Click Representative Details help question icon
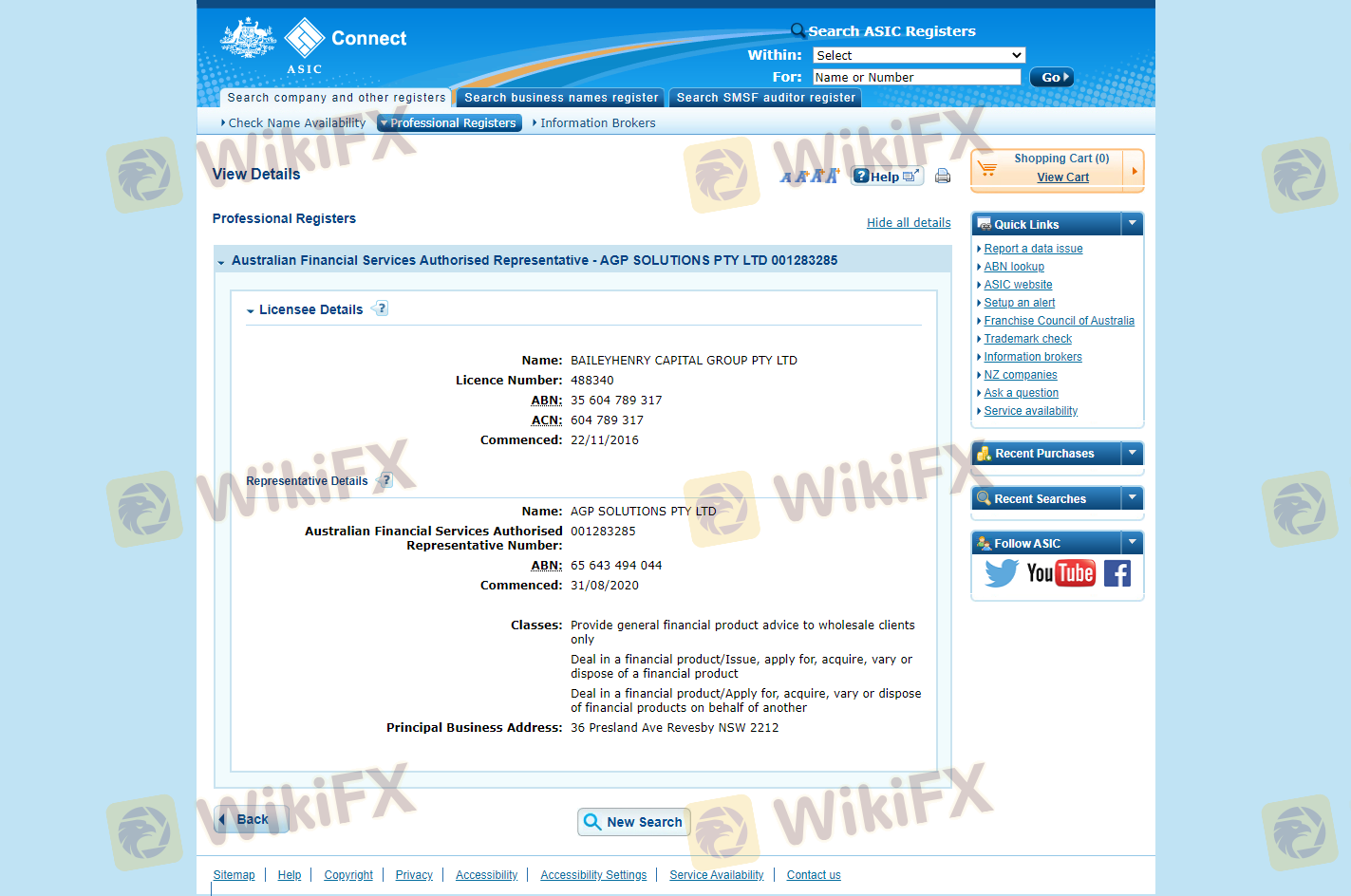Screen dimensions: 1351x896 (385, 480)
